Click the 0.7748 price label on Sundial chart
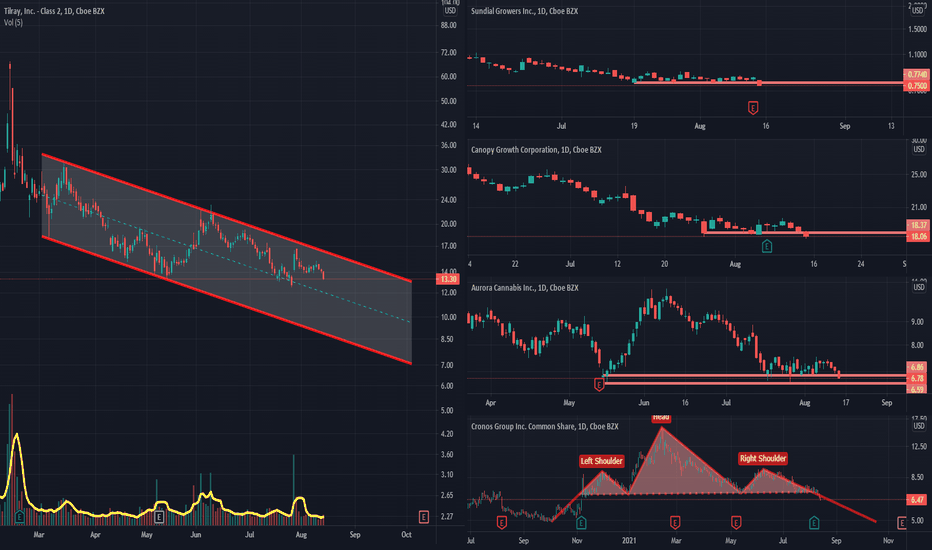 pyautogui.click(x=918, y=74)
